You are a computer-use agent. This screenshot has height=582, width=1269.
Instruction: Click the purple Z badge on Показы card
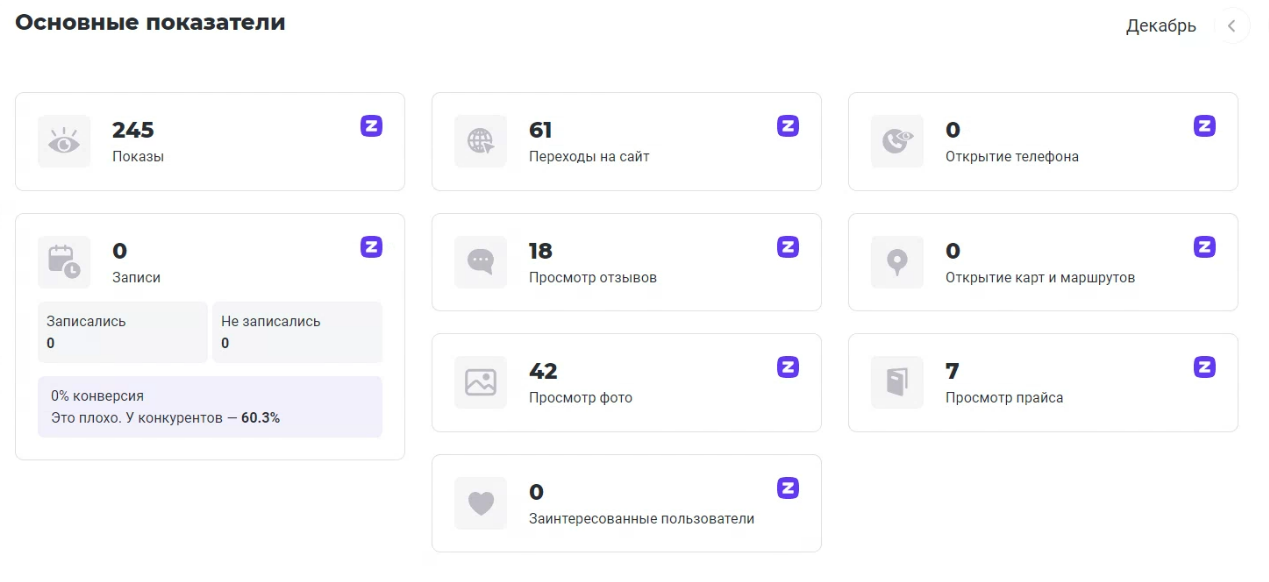371,126
